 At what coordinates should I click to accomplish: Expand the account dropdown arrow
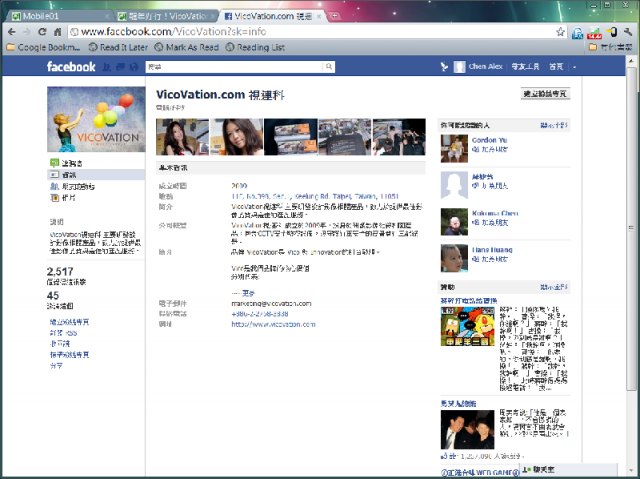click(574, 67)
